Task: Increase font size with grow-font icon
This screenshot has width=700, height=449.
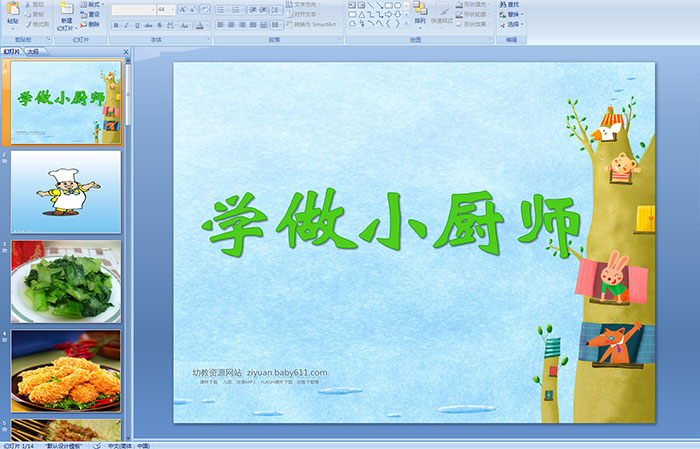Action: coord(183,9)
